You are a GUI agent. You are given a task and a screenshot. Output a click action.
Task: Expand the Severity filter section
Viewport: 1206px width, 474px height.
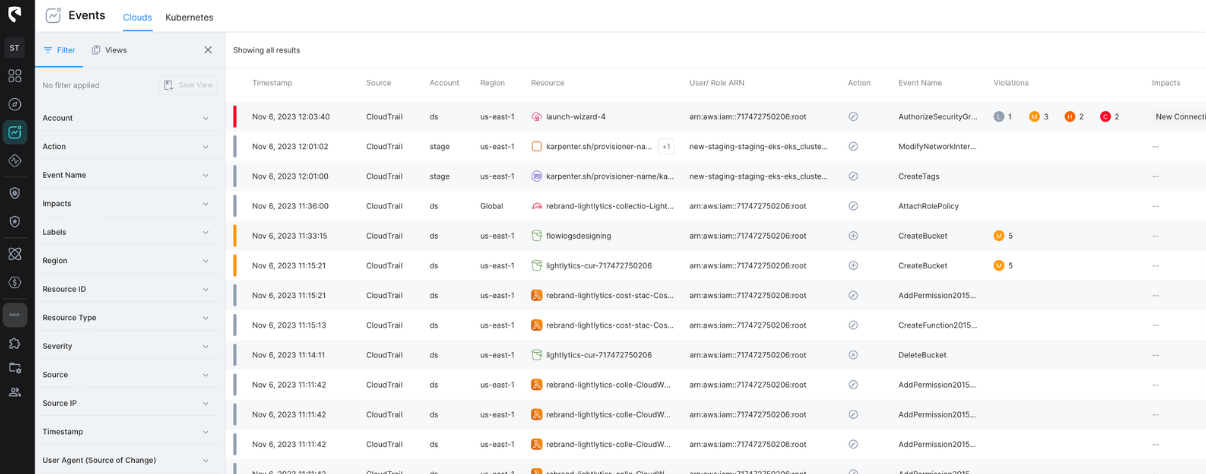click(126, 346)
